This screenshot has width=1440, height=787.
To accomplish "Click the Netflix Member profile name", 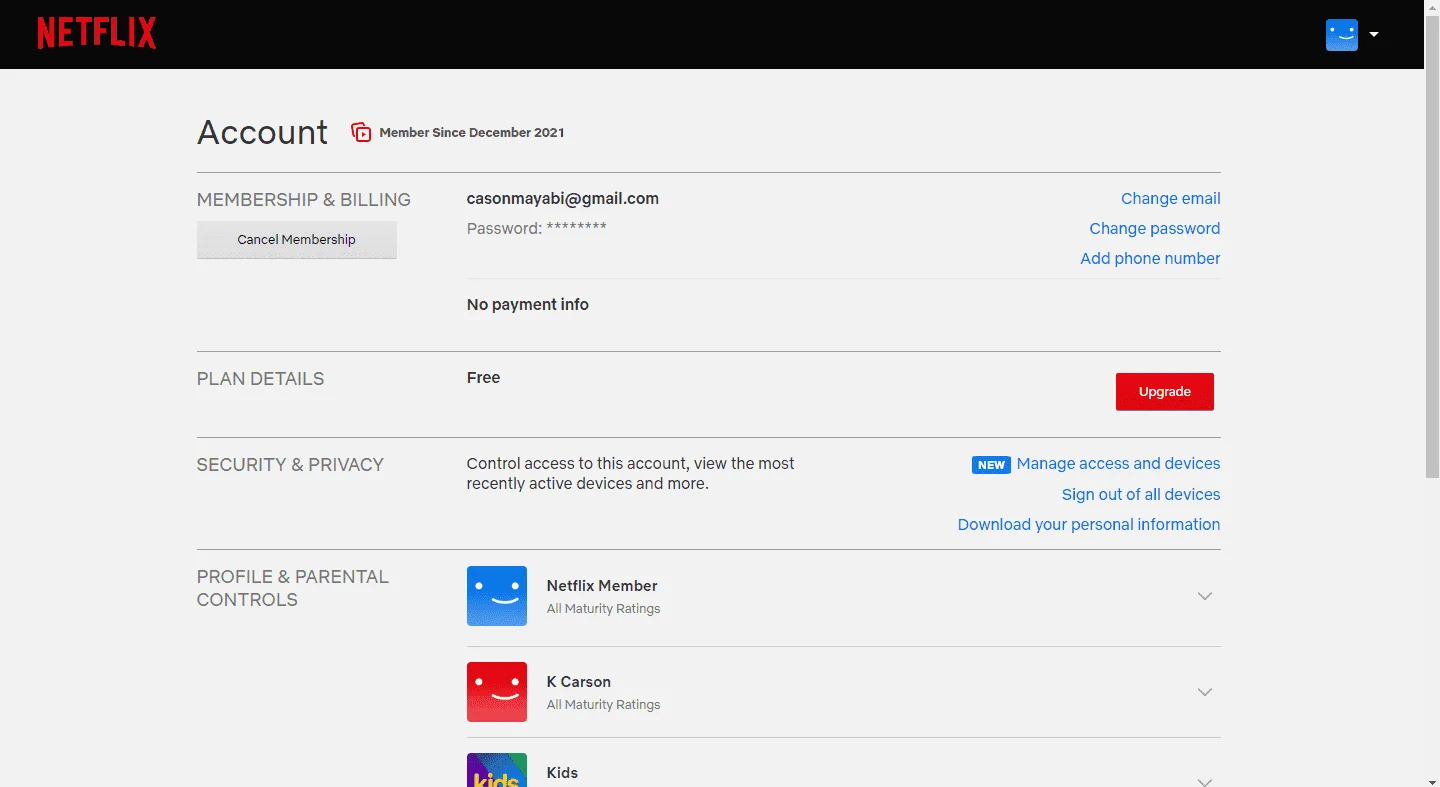I will coord(602,586).
